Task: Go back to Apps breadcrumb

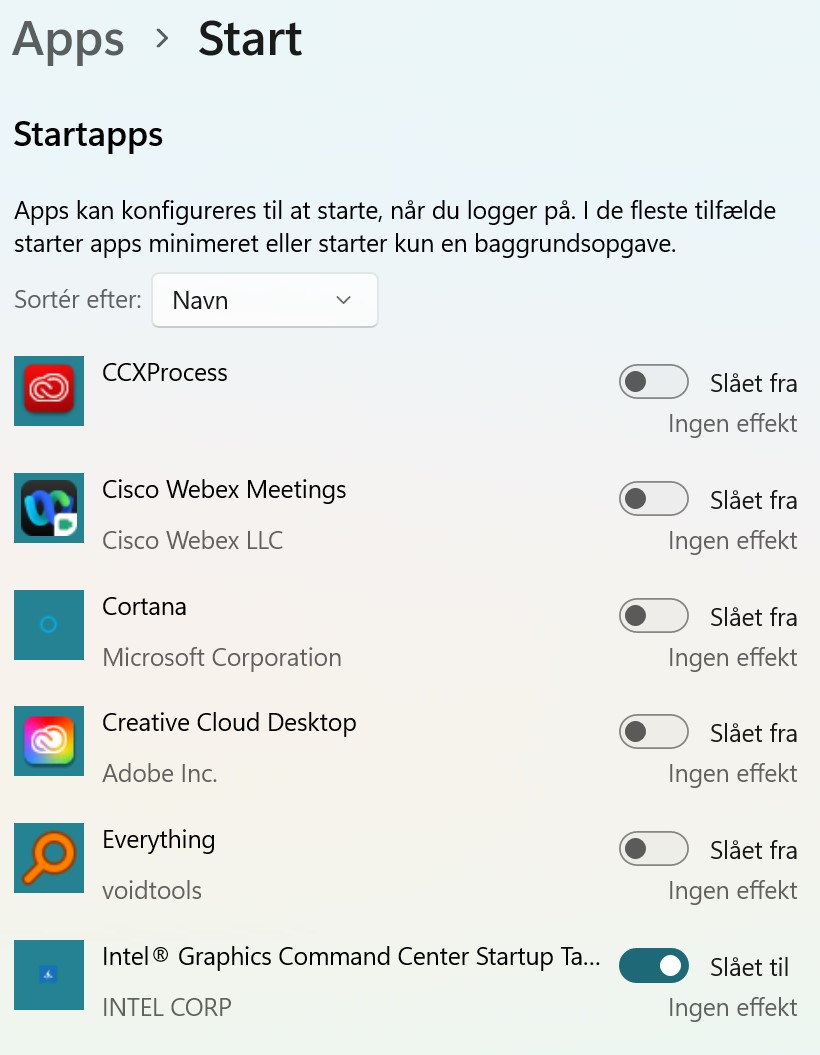Action: (x=68, y=40)
